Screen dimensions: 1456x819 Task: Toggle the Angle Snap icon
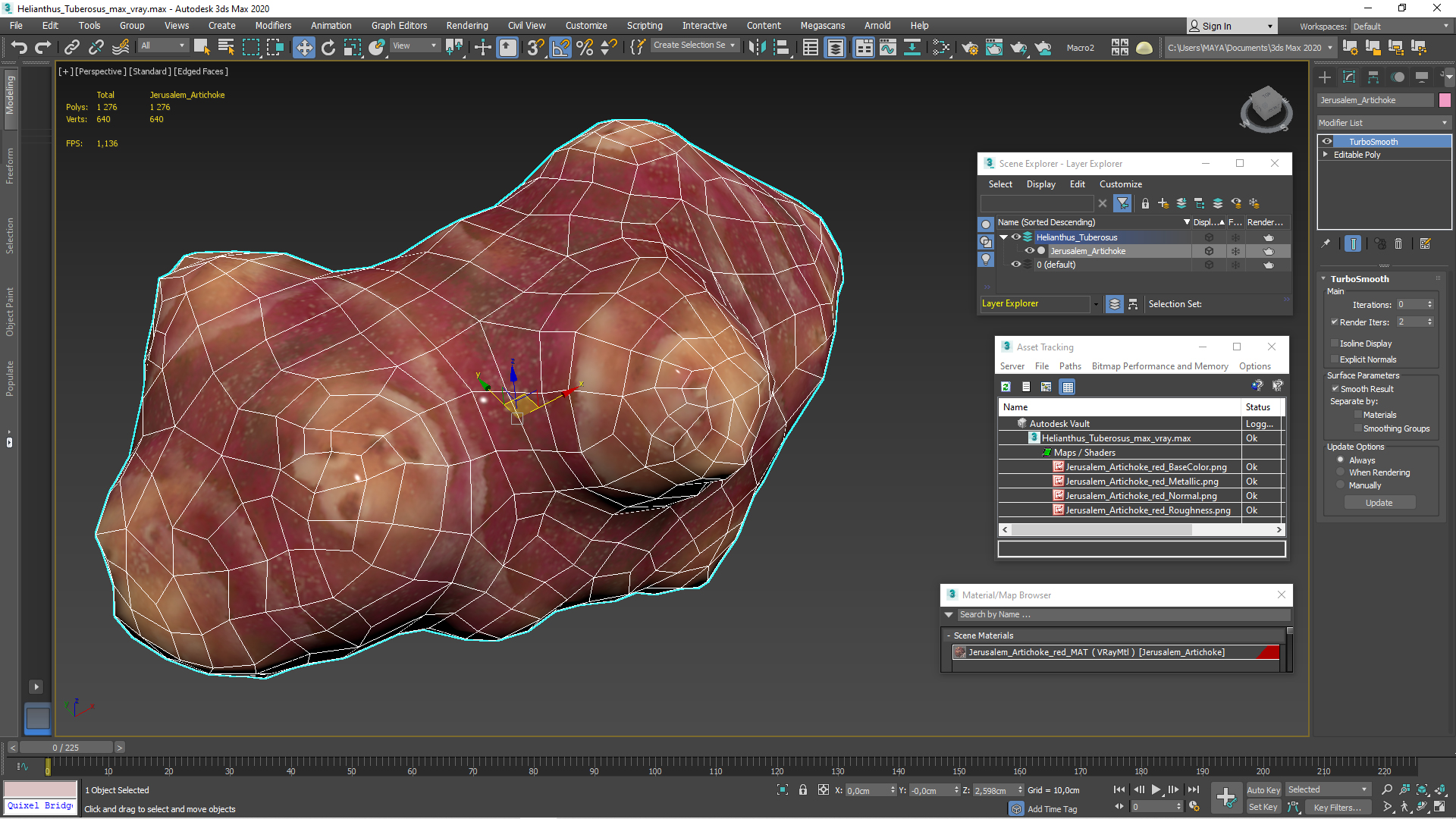560,47
